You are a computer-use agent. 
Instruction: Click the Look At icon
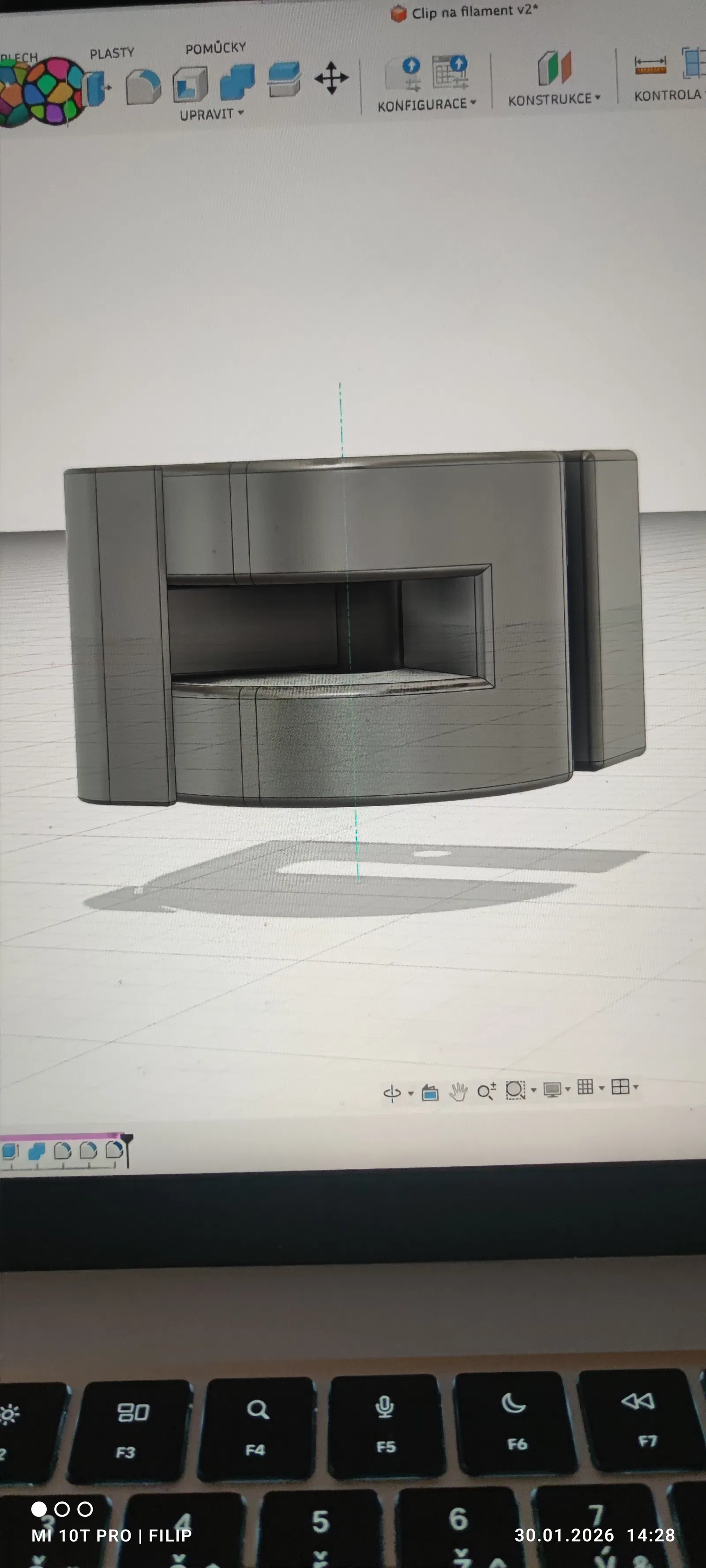(x=430, y=1093)
